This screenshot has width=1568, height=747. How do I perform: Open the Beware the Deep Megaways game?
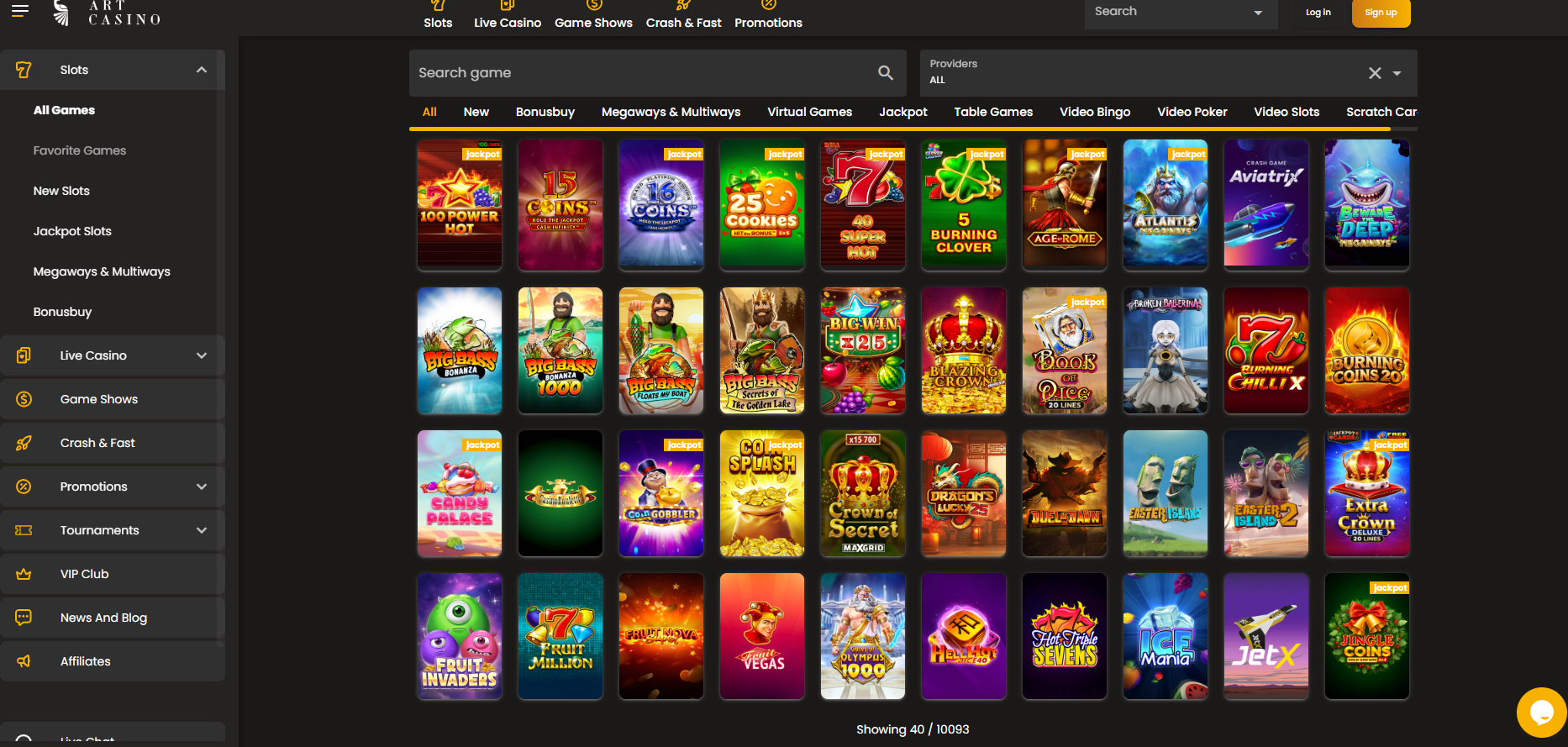click(x=1367, y=205)
